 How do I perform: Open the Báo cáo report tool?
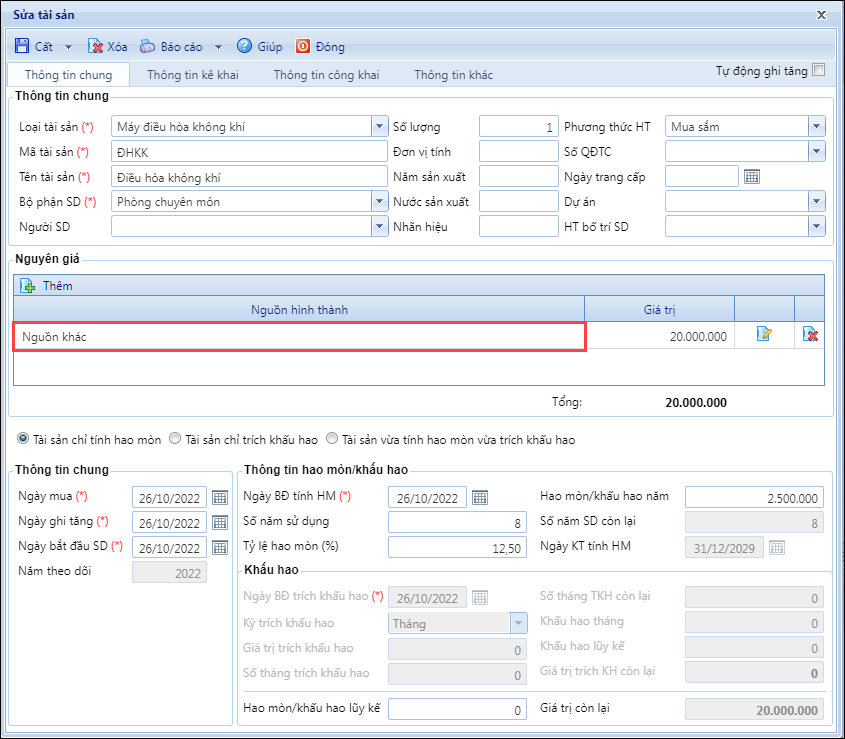pos(148,46)
